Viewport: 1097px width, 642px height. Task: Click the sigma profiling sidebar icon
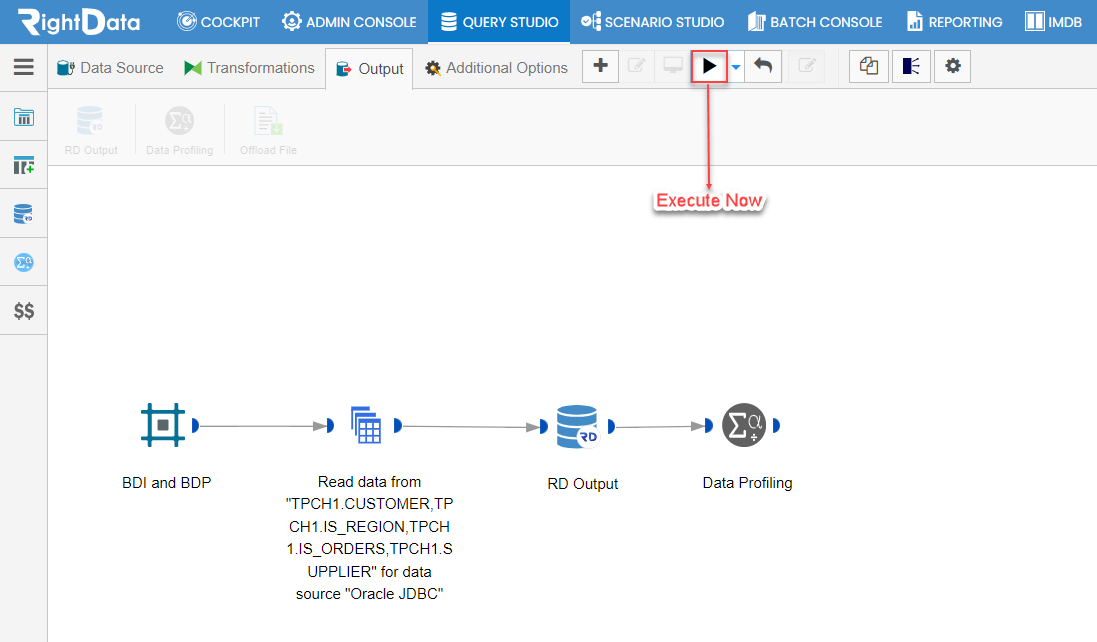pos(24,262)
